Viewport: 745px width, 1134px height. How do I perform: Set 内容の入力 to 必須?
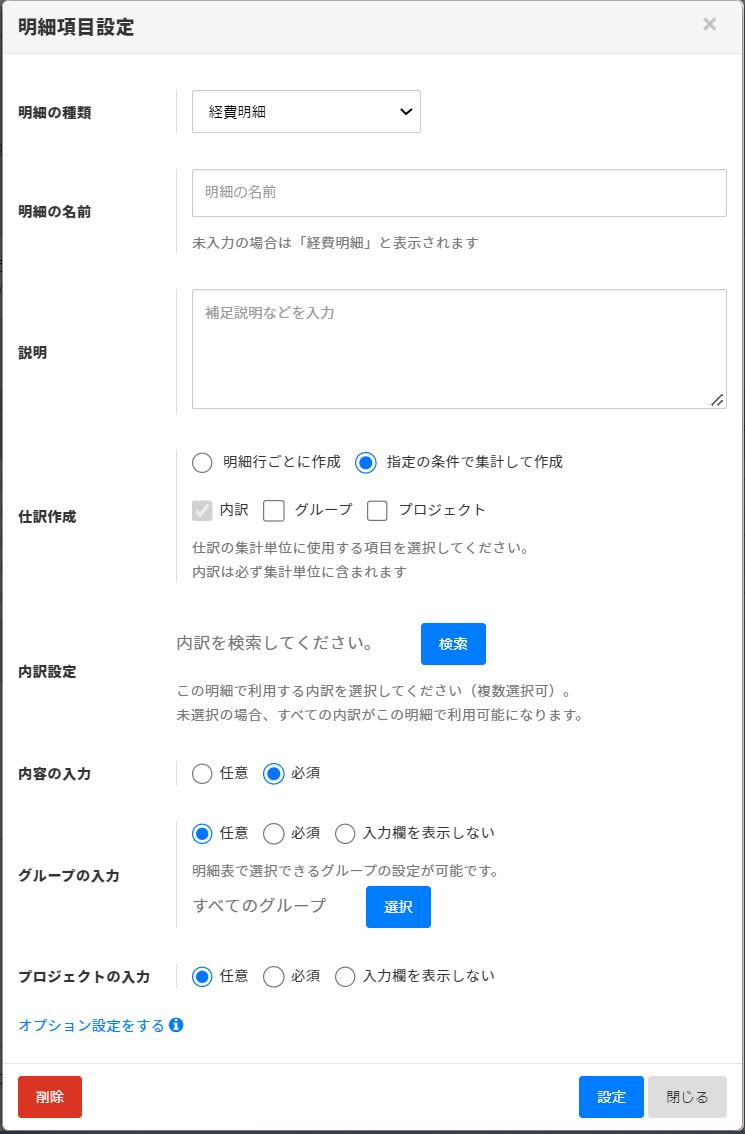click(x=274, y=774)
